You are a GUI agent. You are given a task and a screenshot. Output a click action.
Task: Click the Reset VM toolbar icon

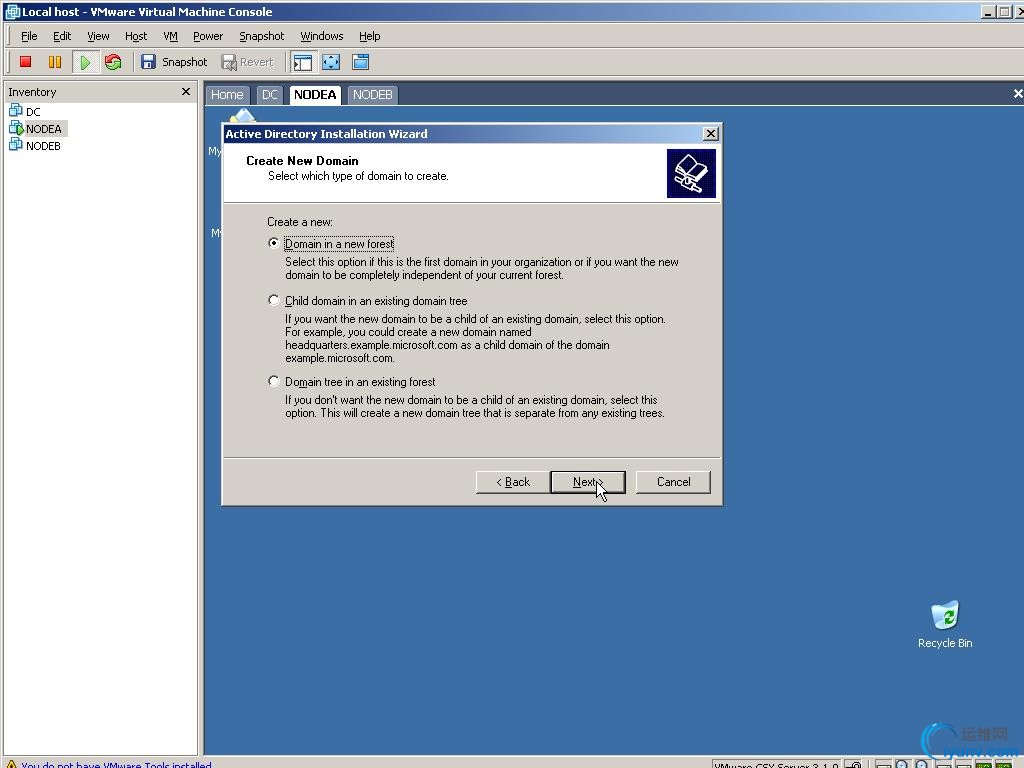113,62
